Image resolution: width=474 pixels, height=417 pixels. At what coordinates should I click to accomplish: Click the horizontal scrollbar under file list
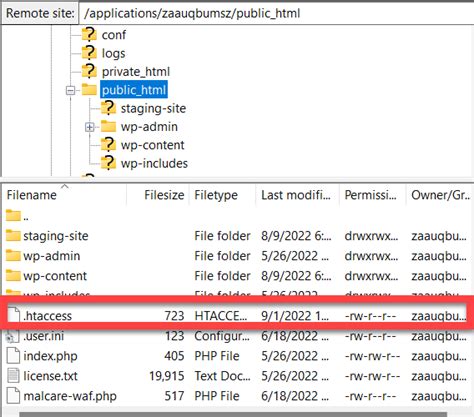tap(233, 414)
